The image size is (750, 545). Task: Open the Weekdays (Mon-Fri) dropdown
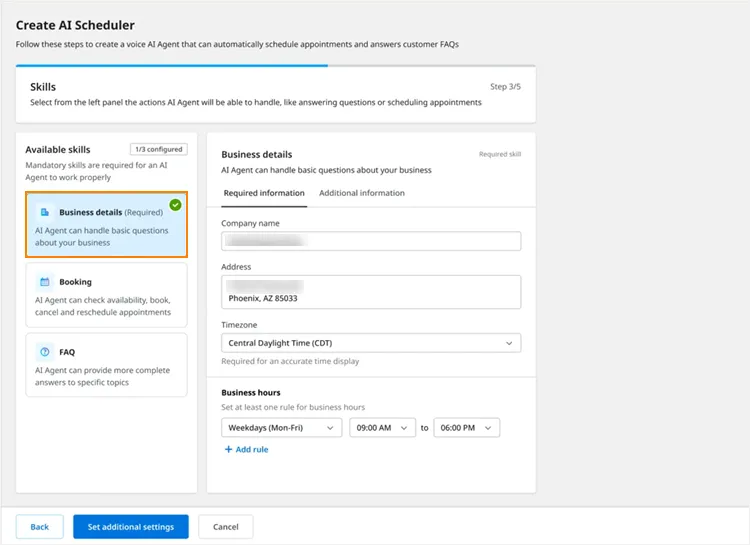pyautogui.click(x=281, y=428)
